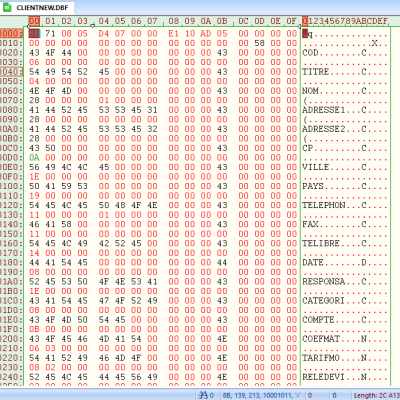Select byte 19 in row 0110
400x400 pixels.
34,196
